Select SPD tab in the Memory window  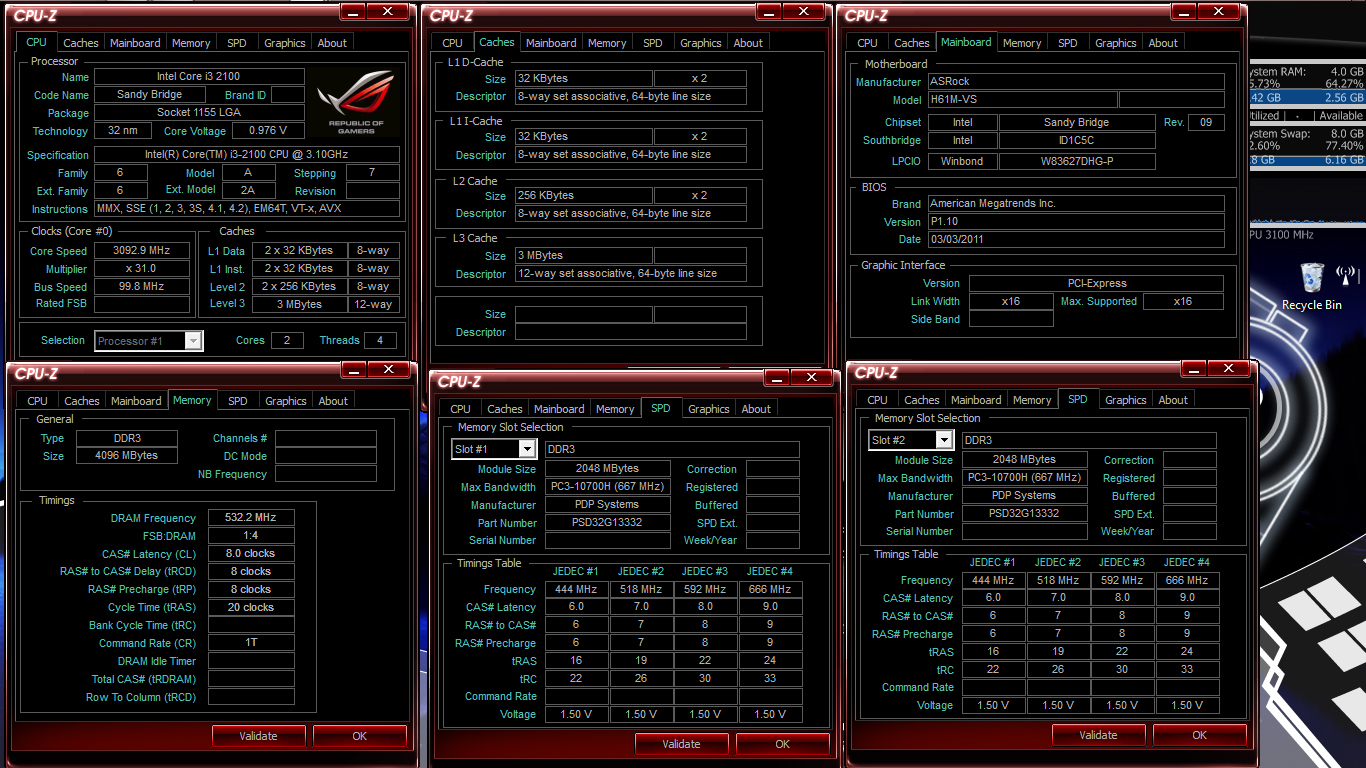click(x=238, y=401)
